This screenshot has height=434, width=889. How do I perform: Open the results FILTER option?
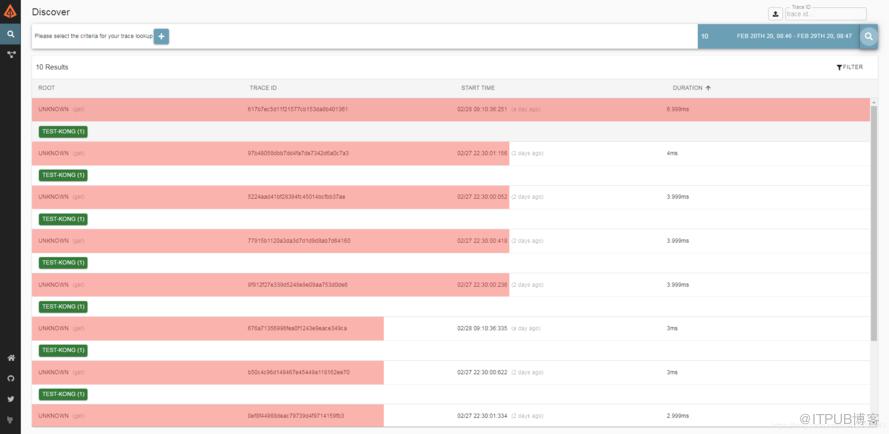pos(849,67)
